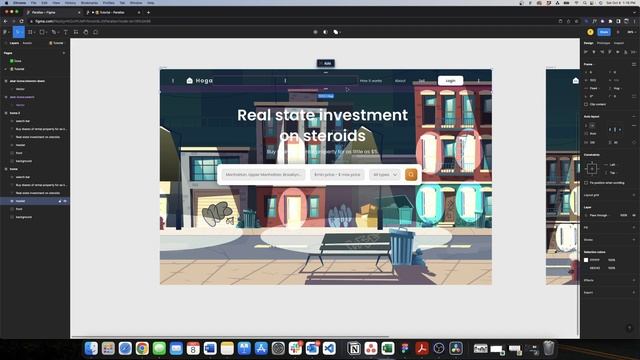640x360 pixels.
Task: Open Visual Studio Code from the Dock
Action: tap(329, 348)
